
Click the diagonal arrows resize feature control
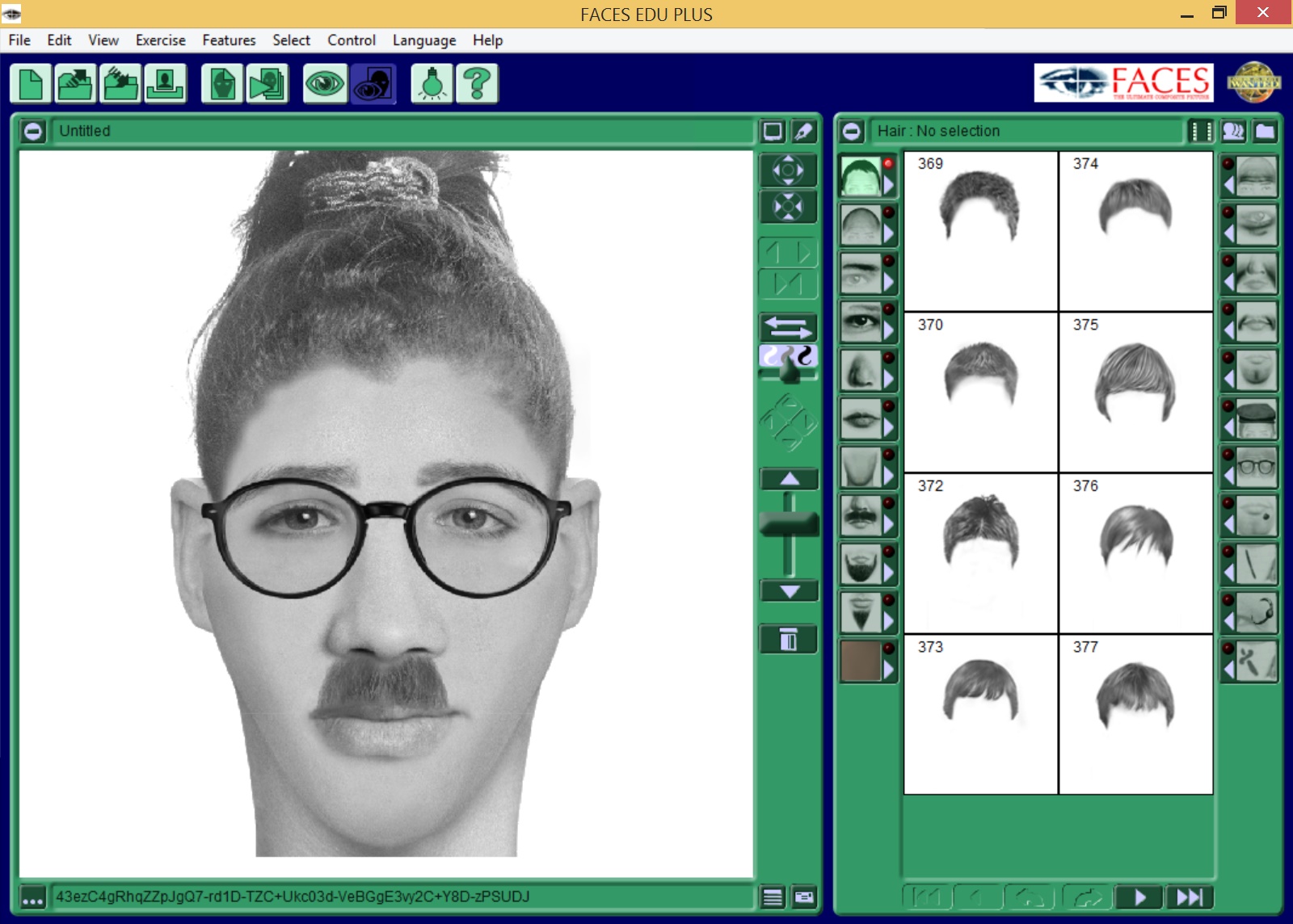click(788, 207)
